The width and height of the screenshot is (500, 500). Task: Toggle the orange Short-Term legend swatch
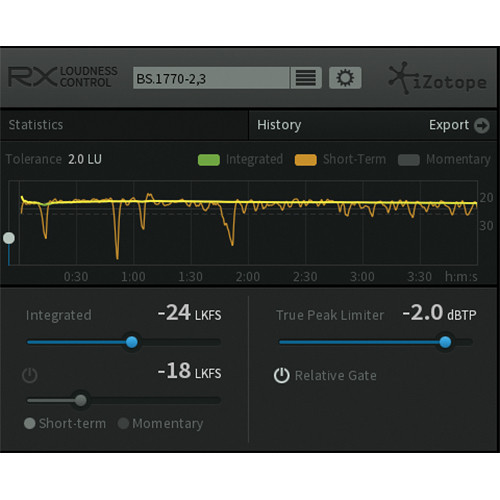tap(306, 160)
